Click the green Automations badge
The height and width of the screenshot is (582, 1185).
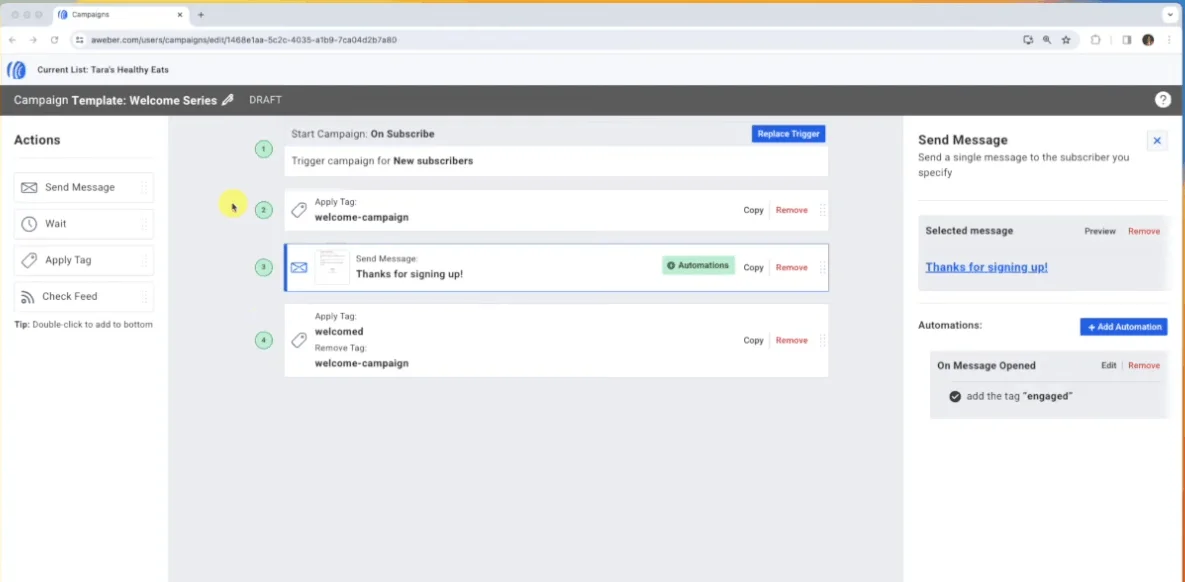(x=698, y=265)
